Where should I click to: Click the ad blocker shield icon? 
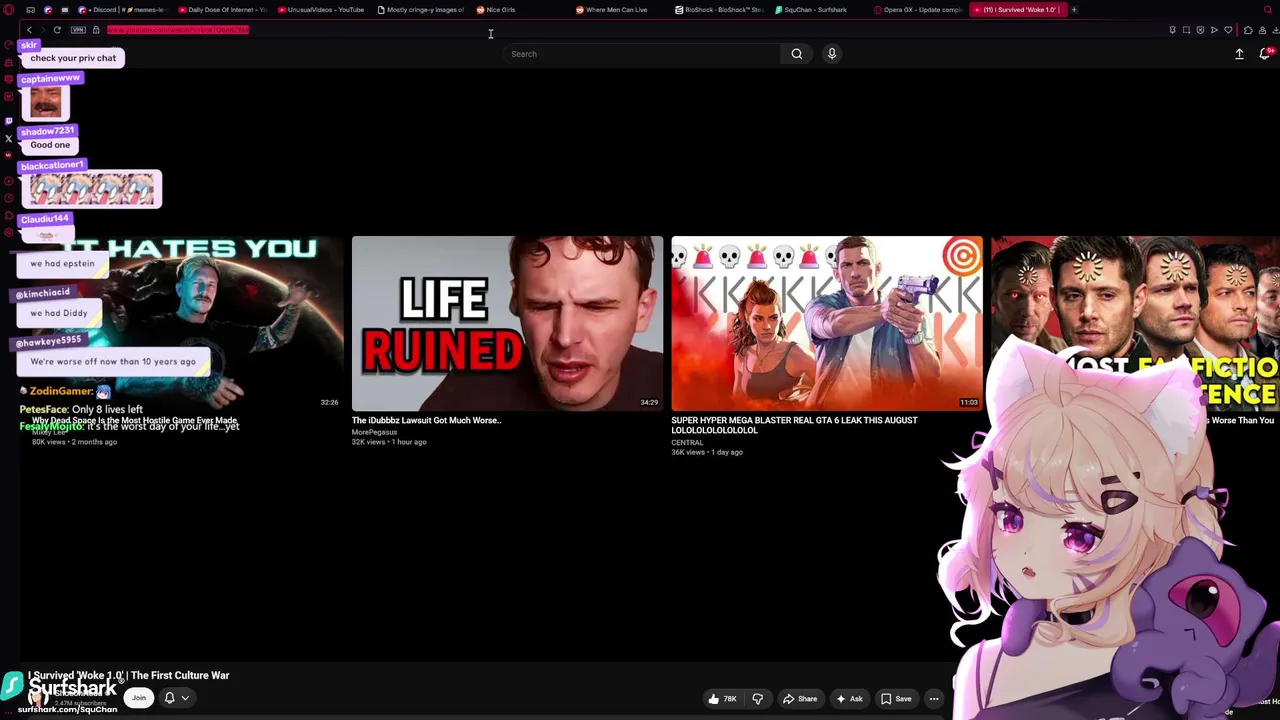1201,30
